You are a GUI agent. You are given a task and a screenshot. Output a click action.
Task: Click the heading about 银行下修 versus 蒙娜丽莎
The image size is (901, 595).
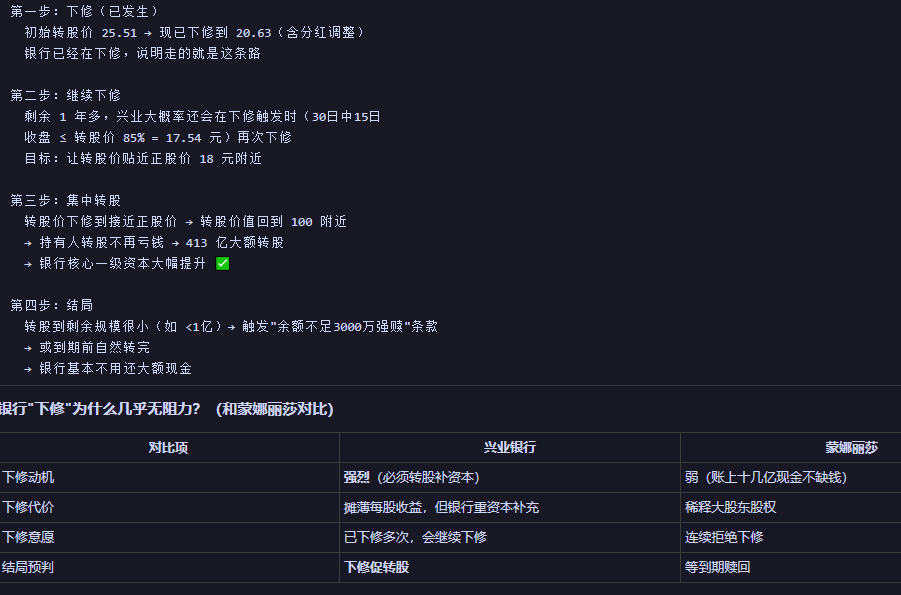coord(167,409)
